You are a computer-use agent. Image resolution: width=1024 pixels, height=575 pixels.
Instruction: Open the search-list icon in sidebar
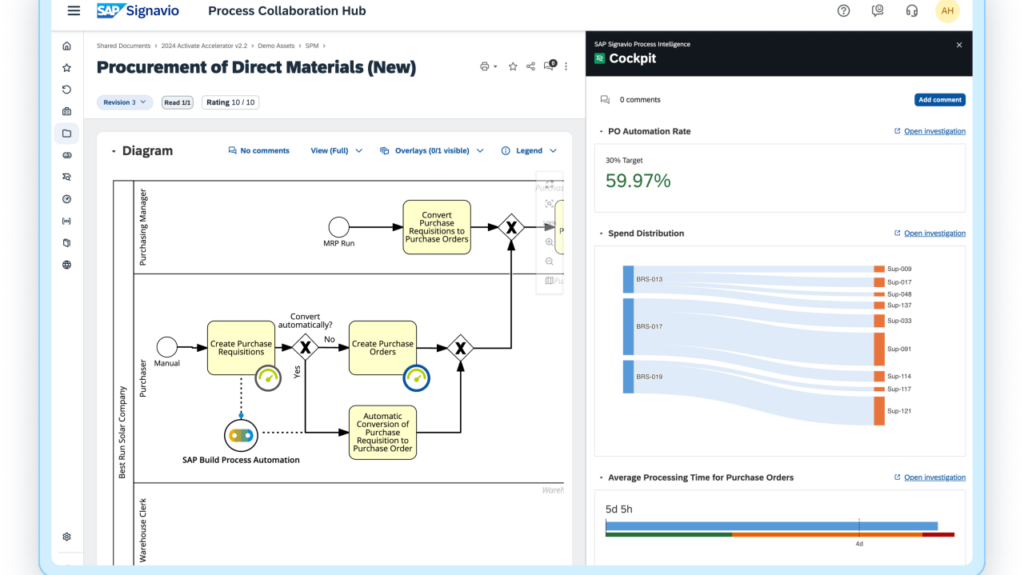click(67, 177)
